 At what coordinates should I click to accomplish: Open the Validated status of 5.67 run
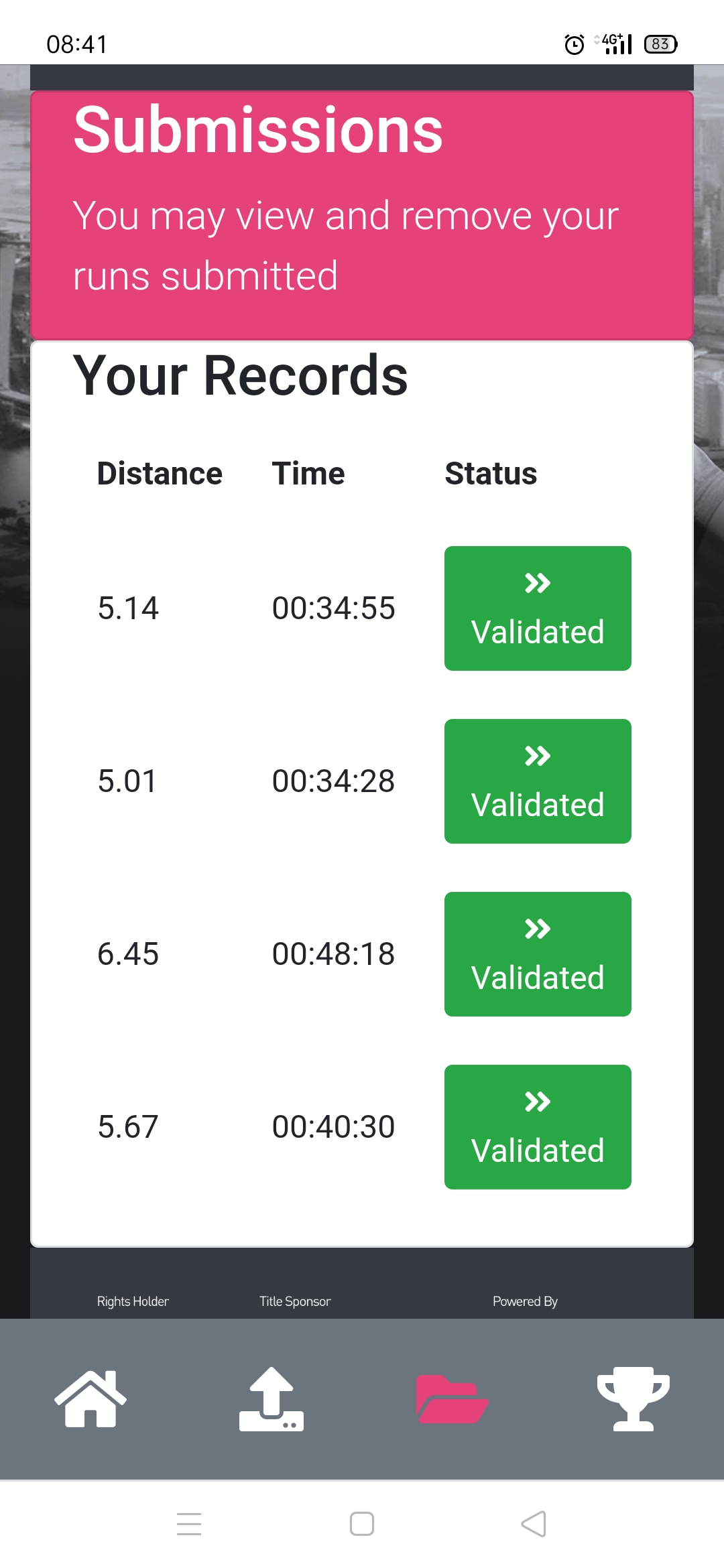tap(538, 1127)
